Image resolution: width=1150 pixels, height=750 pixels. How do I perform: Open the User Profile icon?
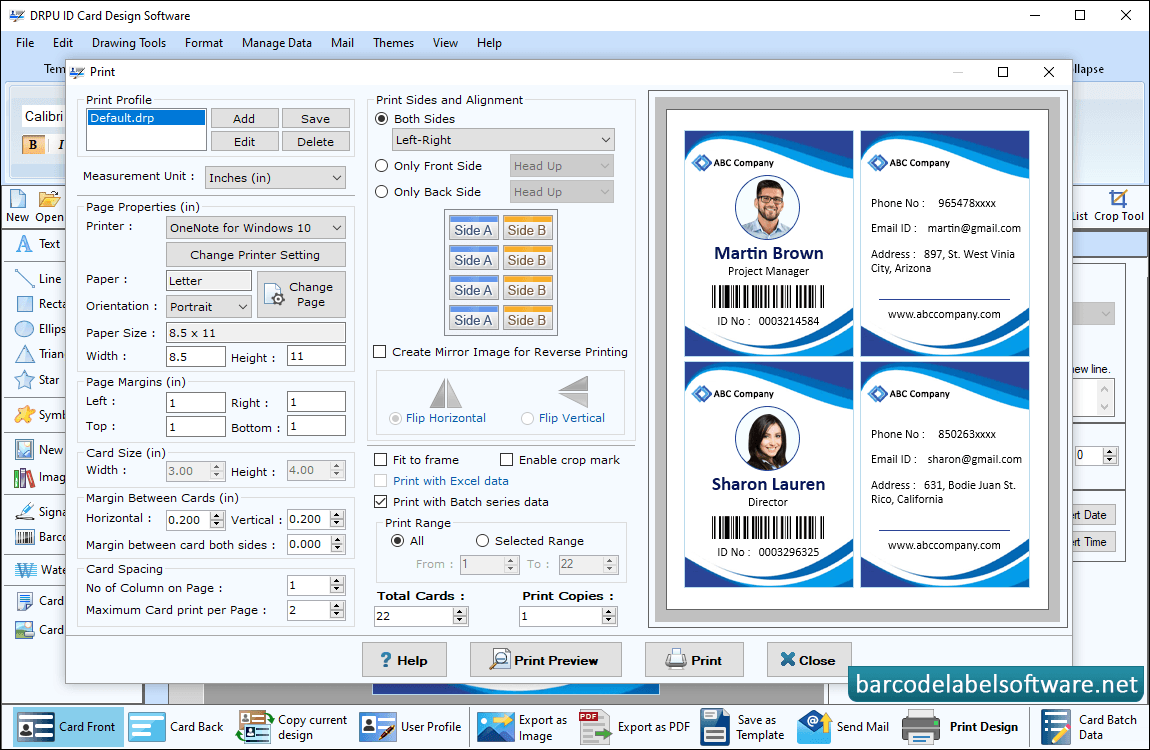click(x=377, y=727)
